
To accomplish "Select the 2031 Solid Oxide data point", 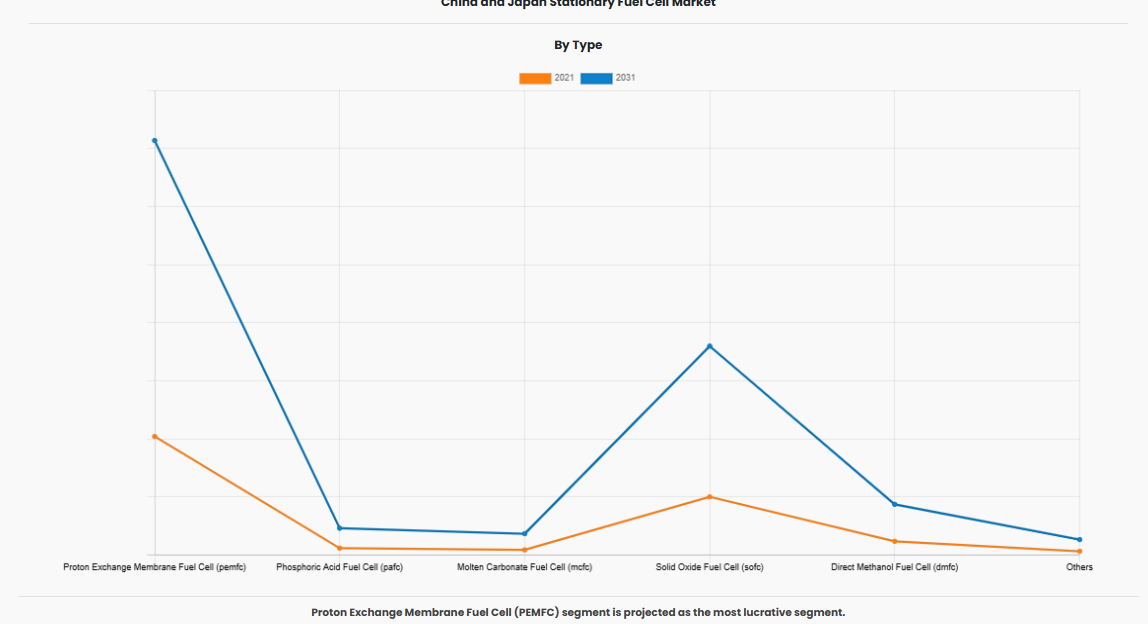I will pyautogui.click(x=710, y=346).
